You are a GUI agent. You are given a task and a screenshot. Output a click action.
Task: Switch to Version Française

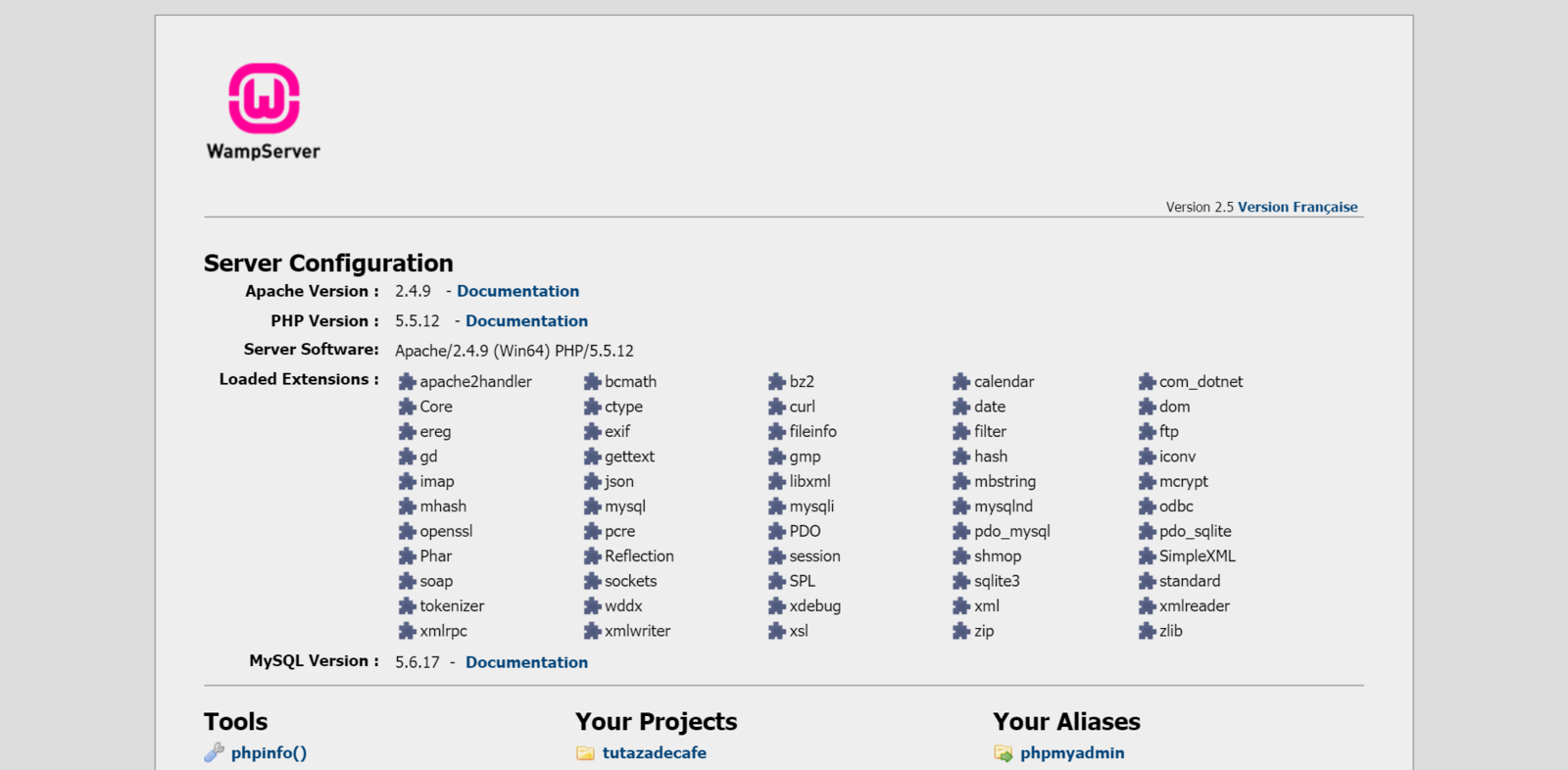point(1298,207)
